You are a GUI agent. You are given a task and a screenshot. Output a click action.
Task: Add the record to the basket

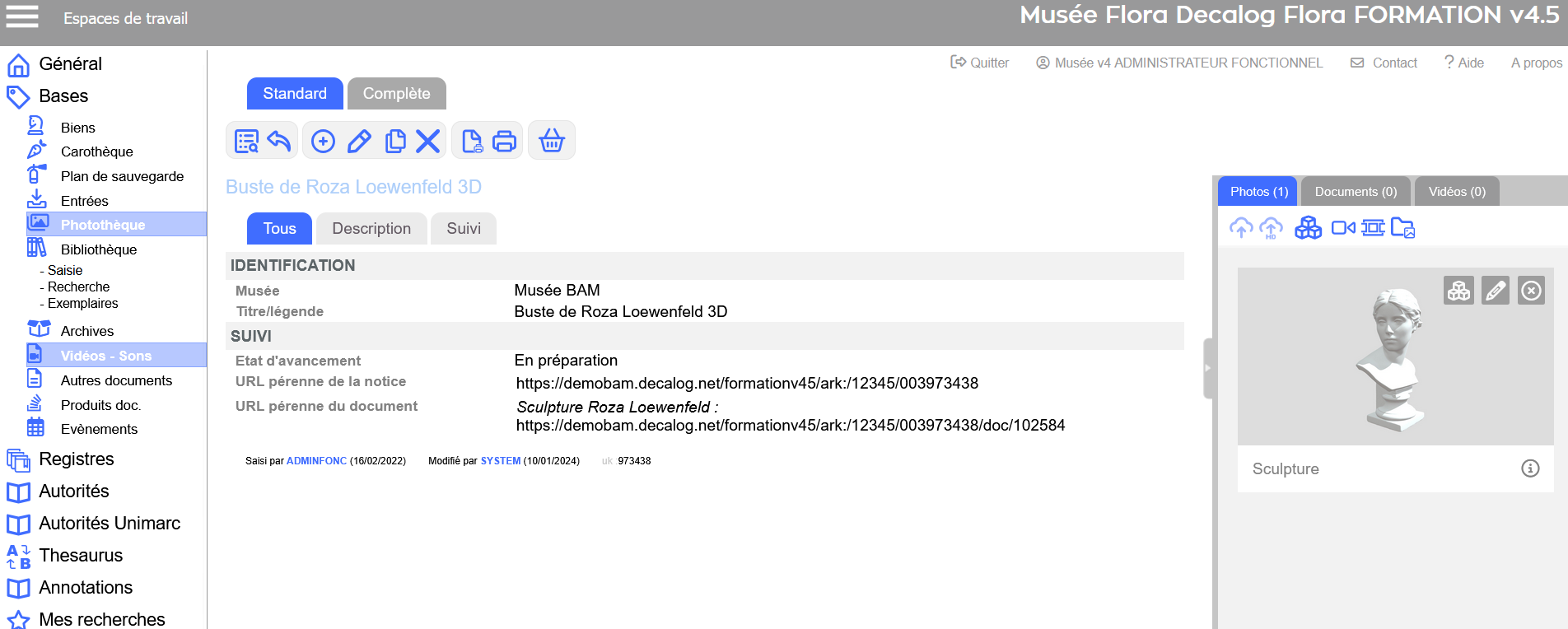(x=551, y=141)
